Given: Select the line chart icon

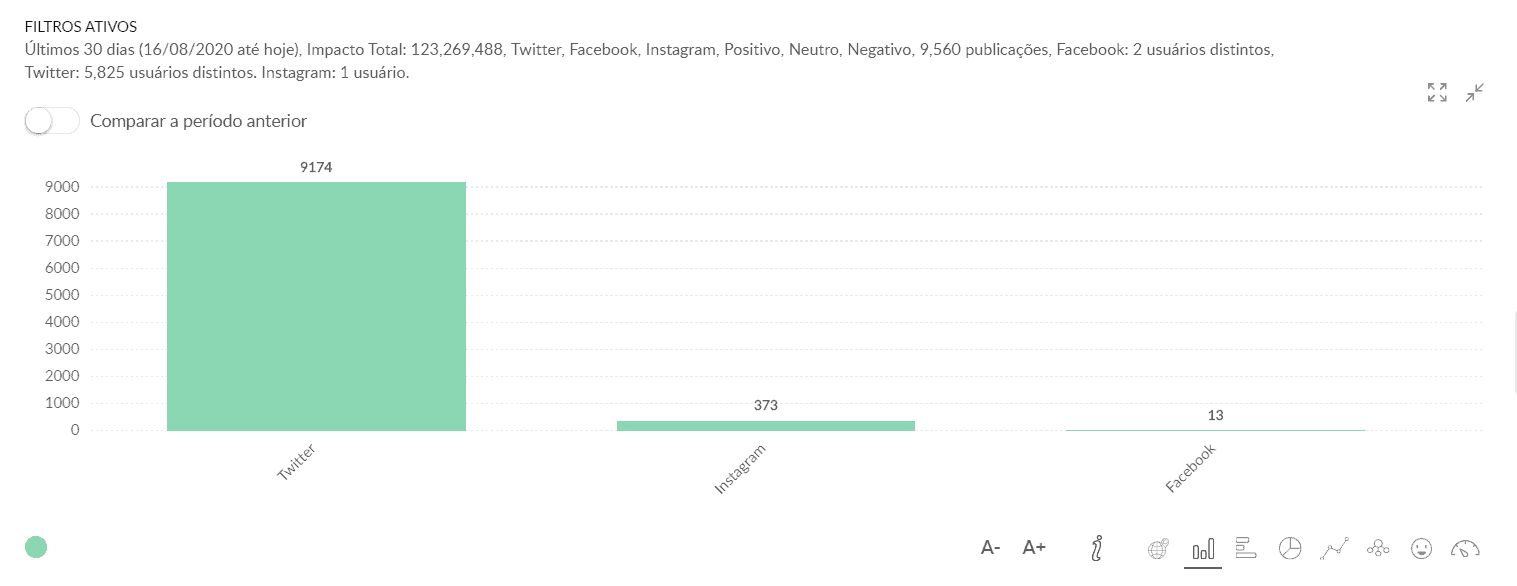Looking at the screenshot, I should 1335,547.
